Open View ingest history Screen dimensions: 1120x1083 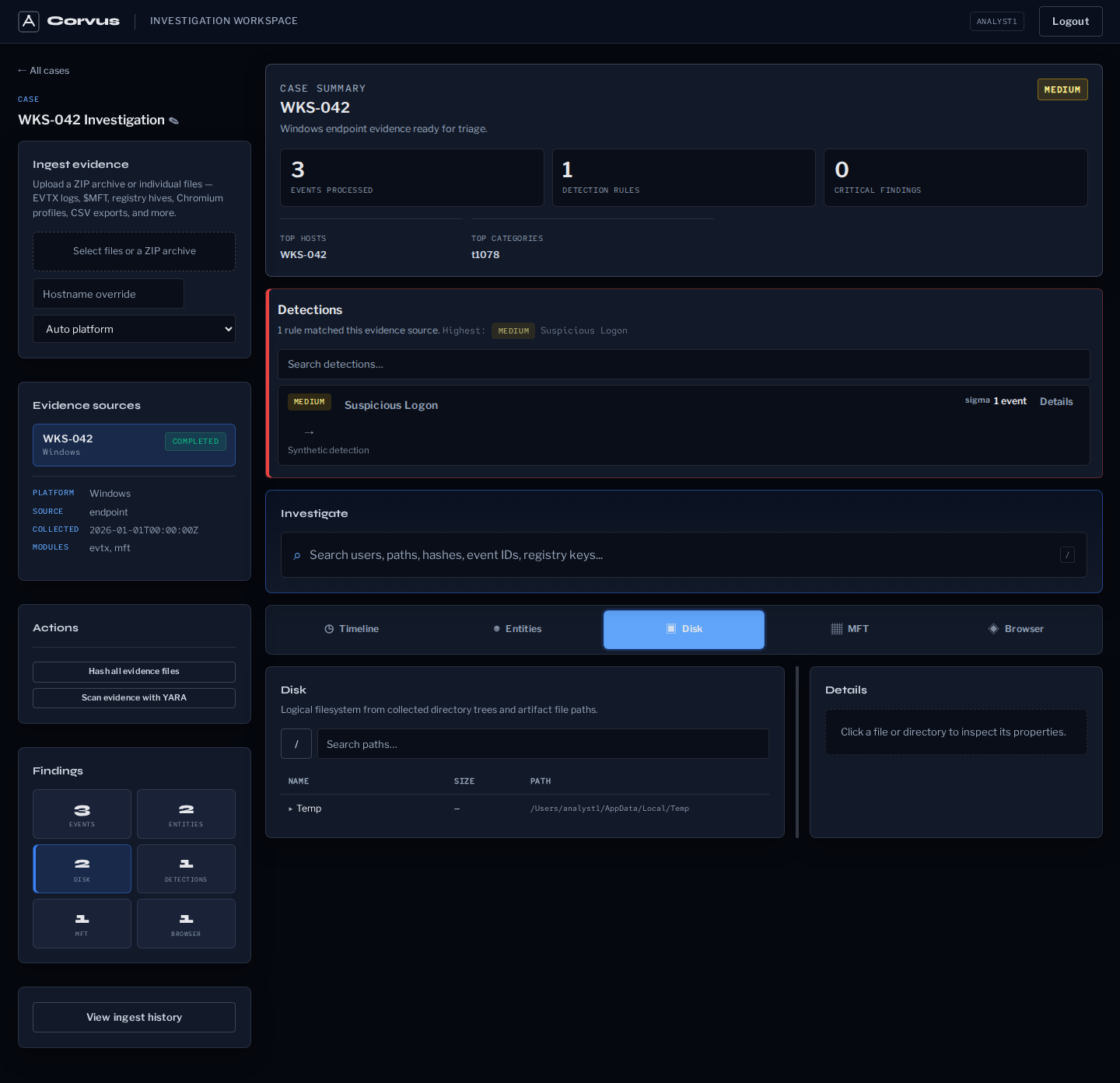coord(134,1017)
